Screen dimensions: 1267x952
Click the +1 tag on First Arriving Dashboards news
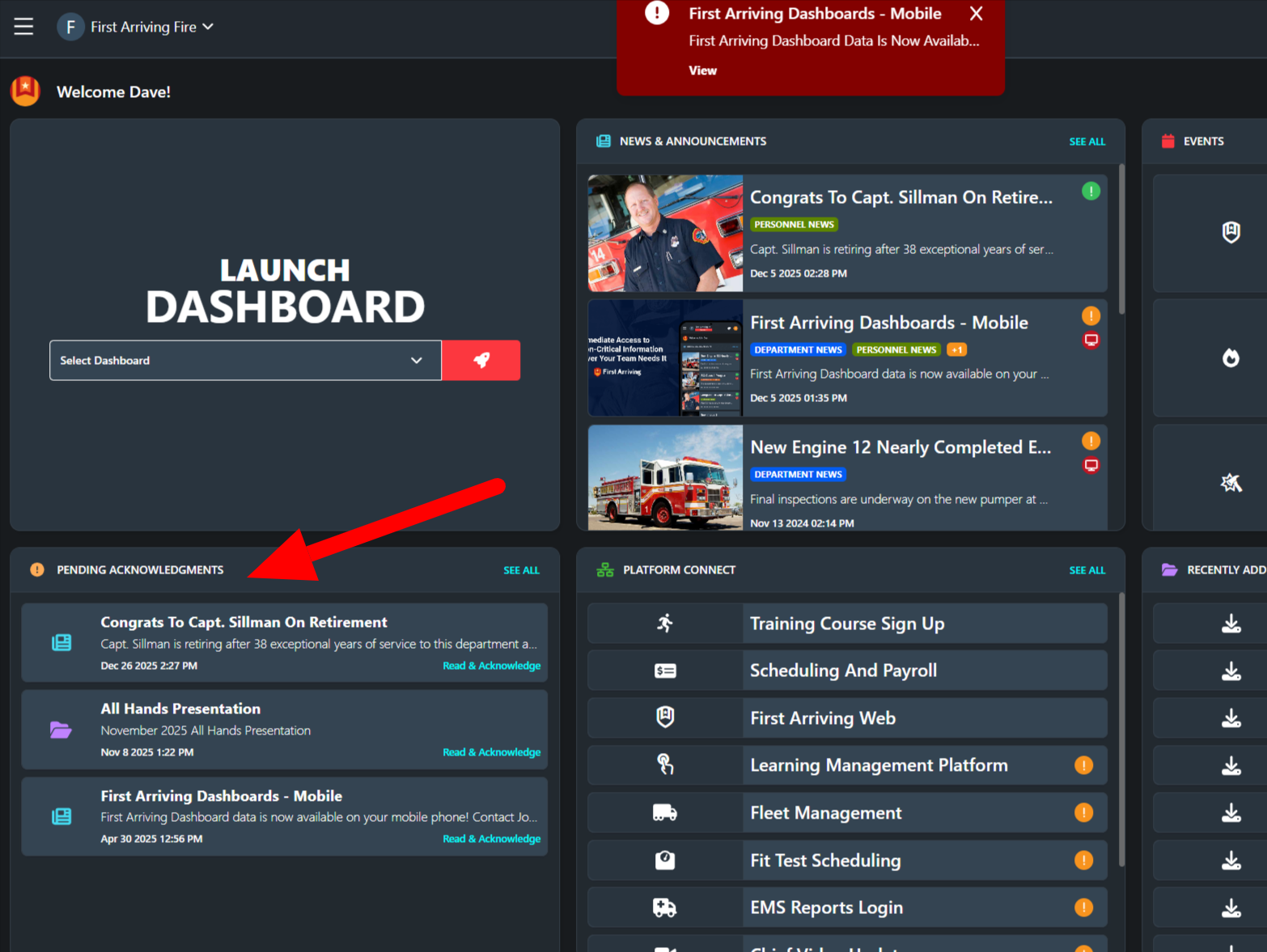click(x=957, y=349)
